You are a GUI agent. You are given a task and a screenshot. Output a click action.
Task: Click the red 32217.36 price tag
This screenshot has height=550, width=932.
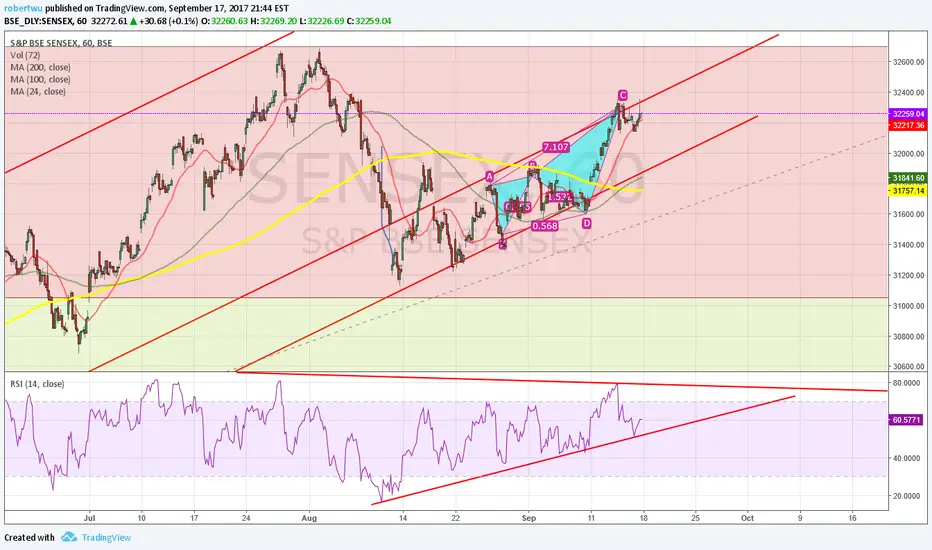point(908,125)
